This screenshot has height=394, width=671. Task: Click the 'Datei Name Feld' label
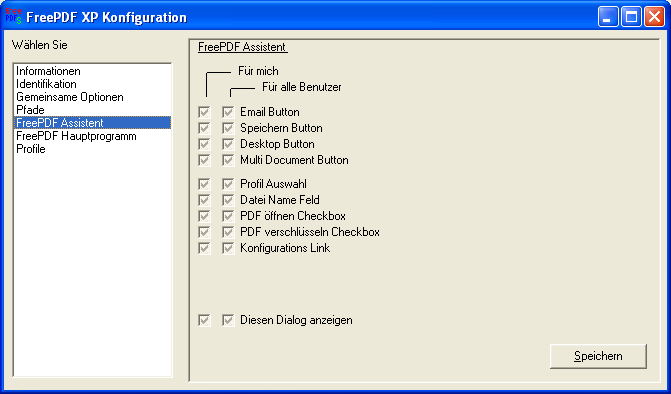pyautogui.click(x=280, y=200)
